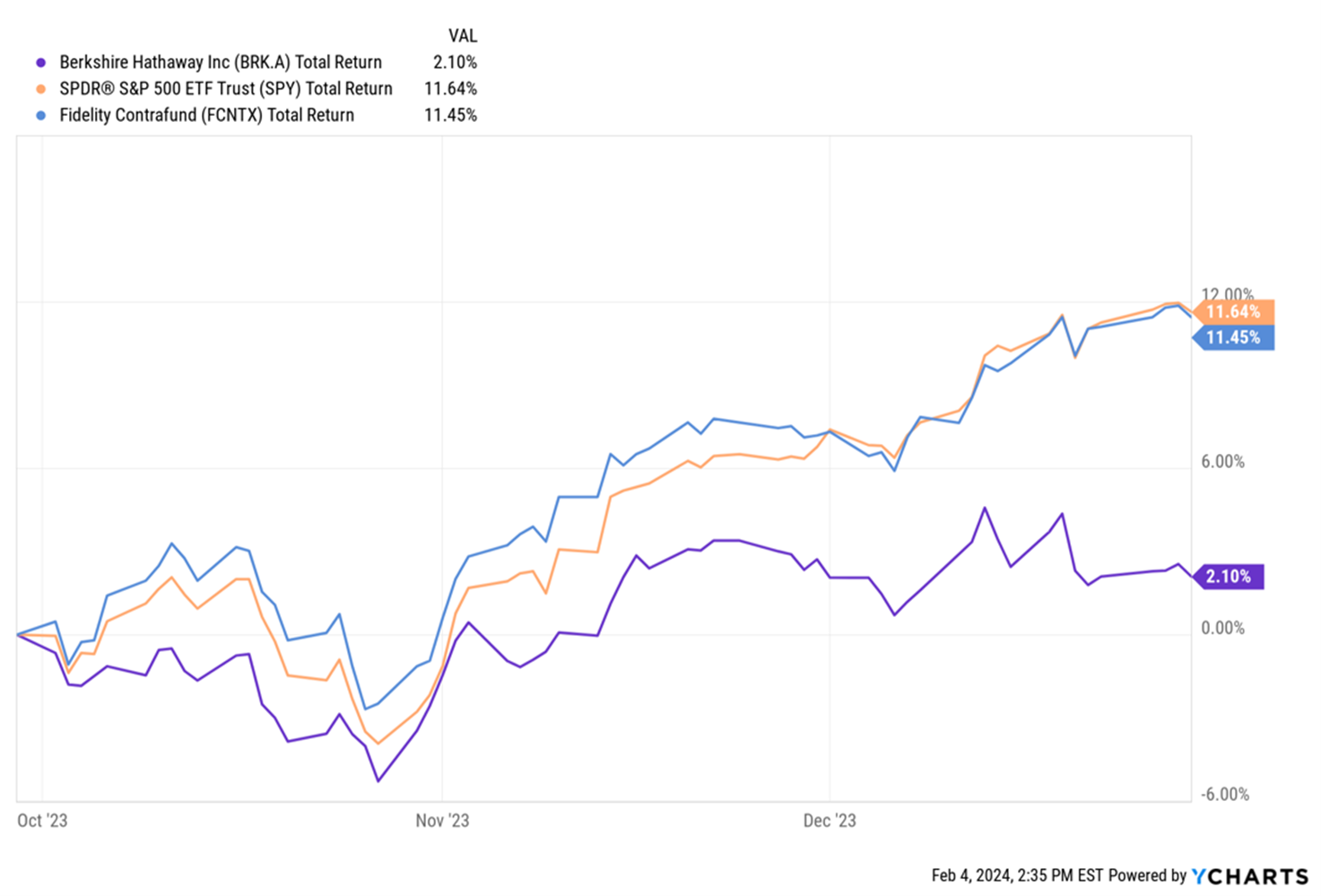Click the Dec '23 x-axis label
1321x896 pixels.
830,821
